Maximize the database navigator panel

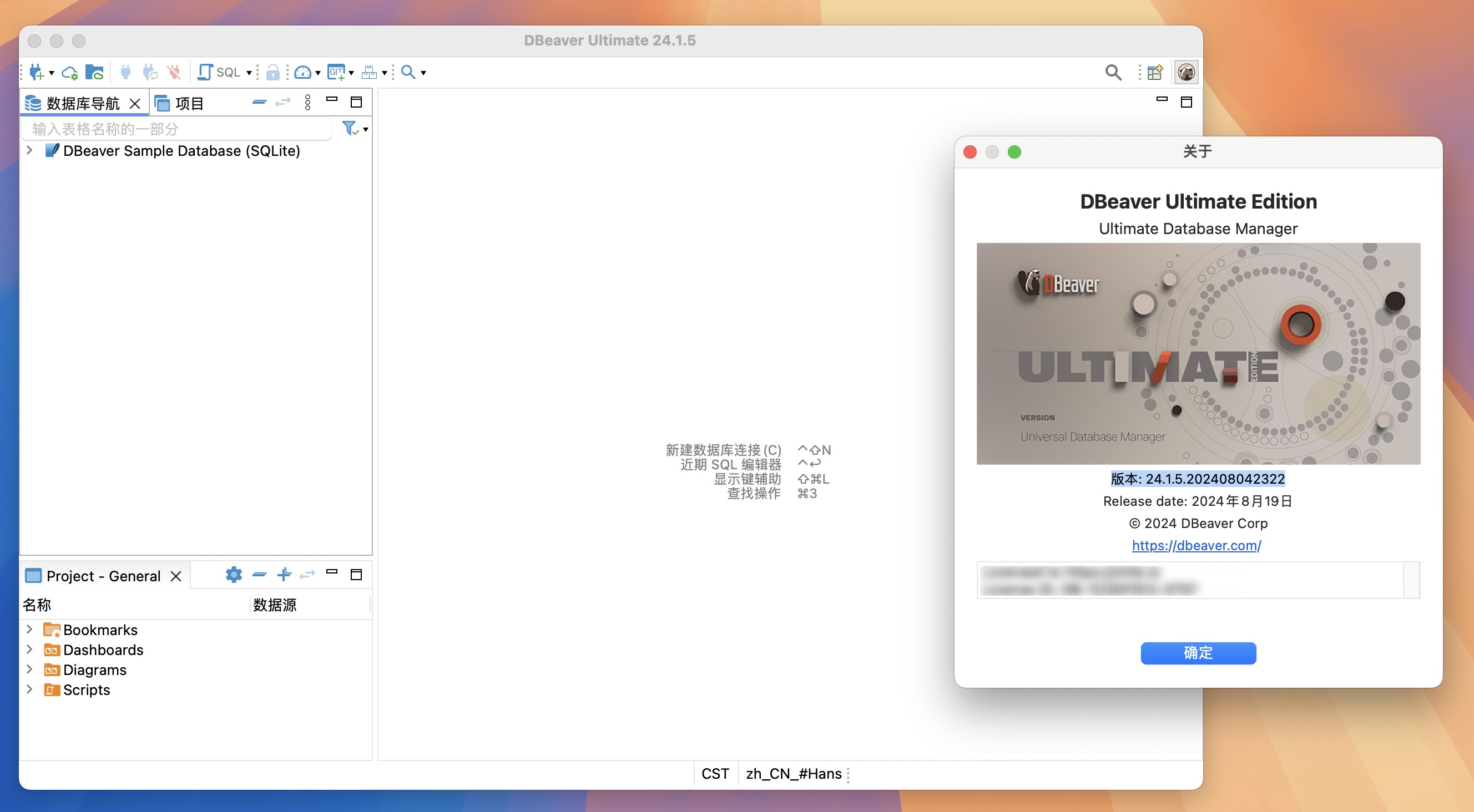click(x=356, y=103)
